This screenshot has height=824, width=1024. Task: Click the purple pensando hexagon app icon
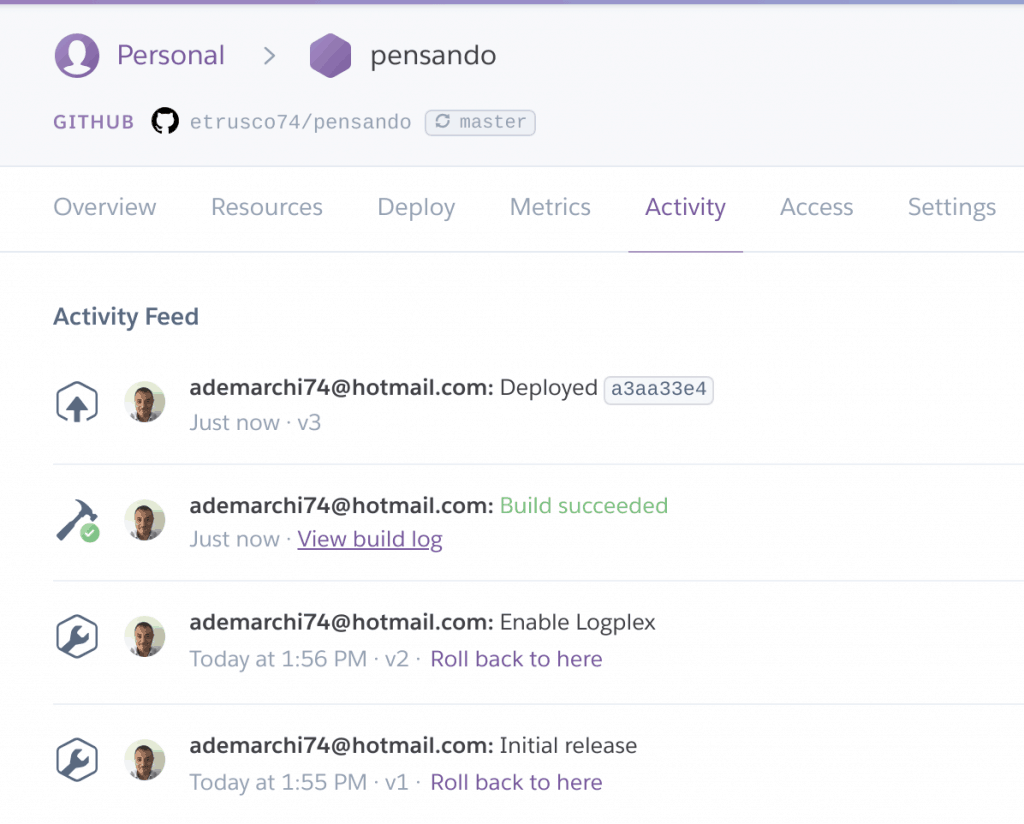click(x=331, y=55)
